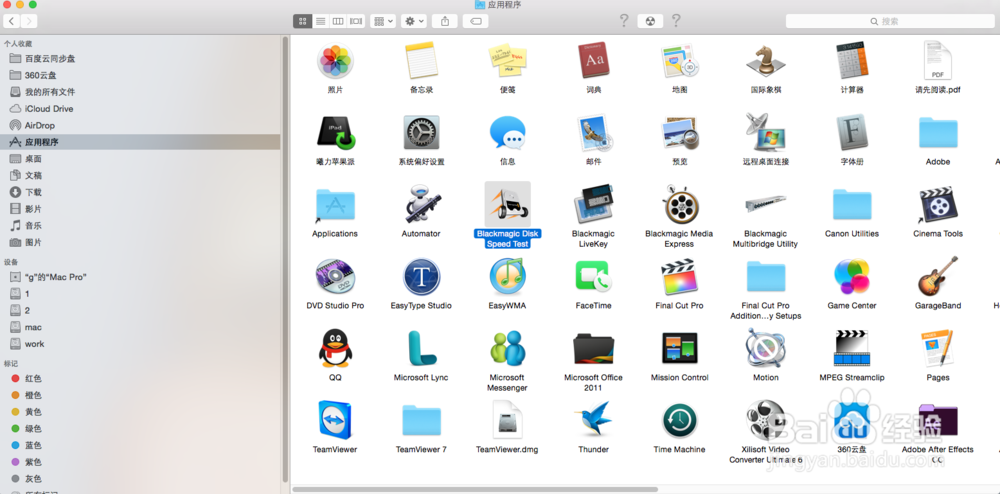Open the Motion app
The height and width of the screenshot is (494, 1000).
coord(765,349)
